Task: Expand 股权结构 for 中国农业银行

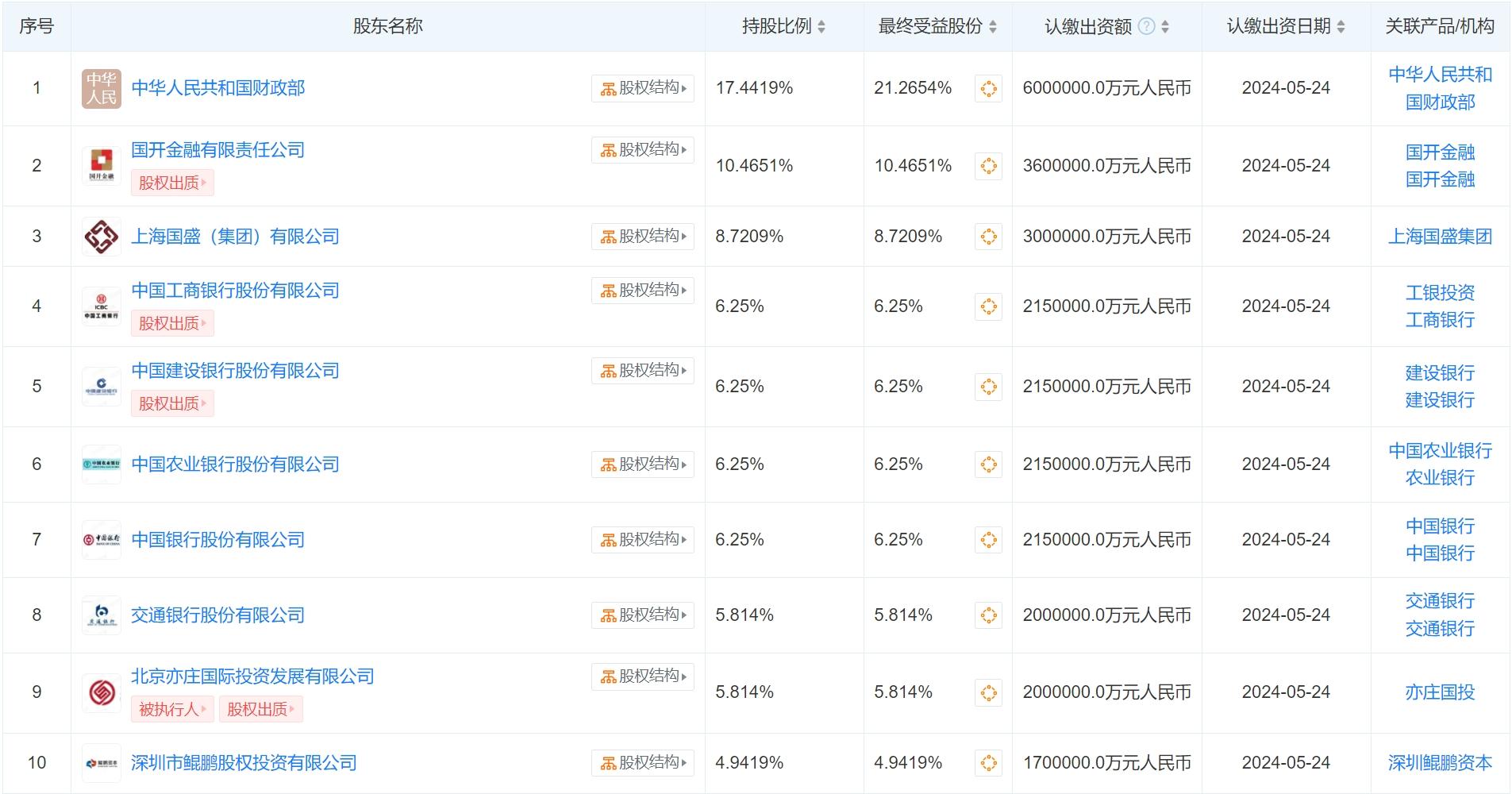Action: click(x=643, y=464)
